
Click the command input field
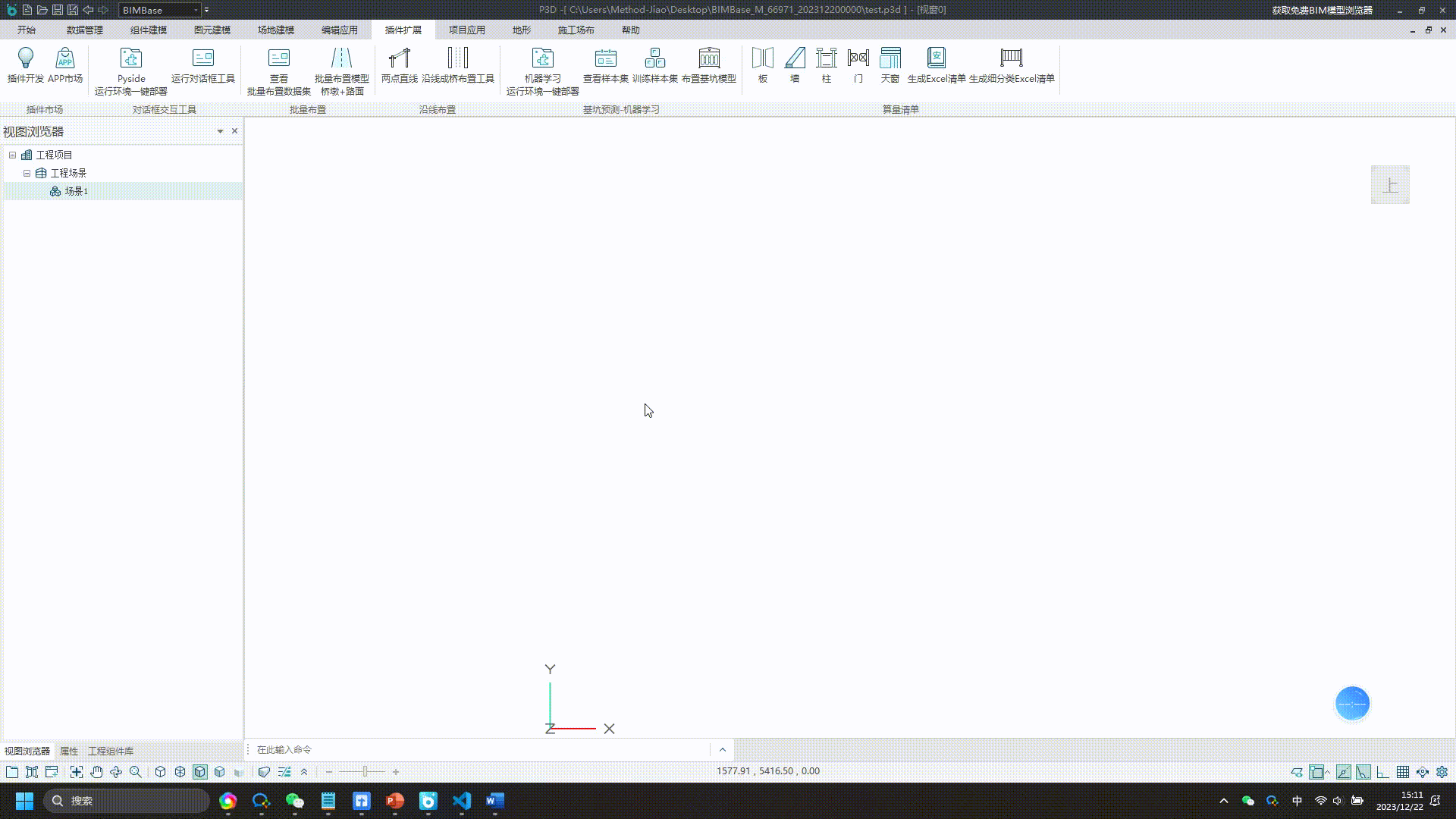pos(478,750)
